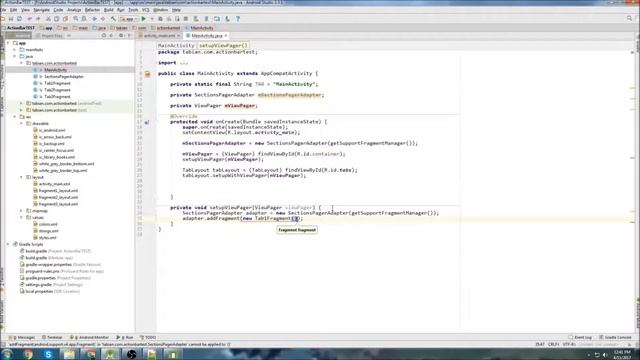
Task: Open the Gradle Console button
Action: point(616,338)
